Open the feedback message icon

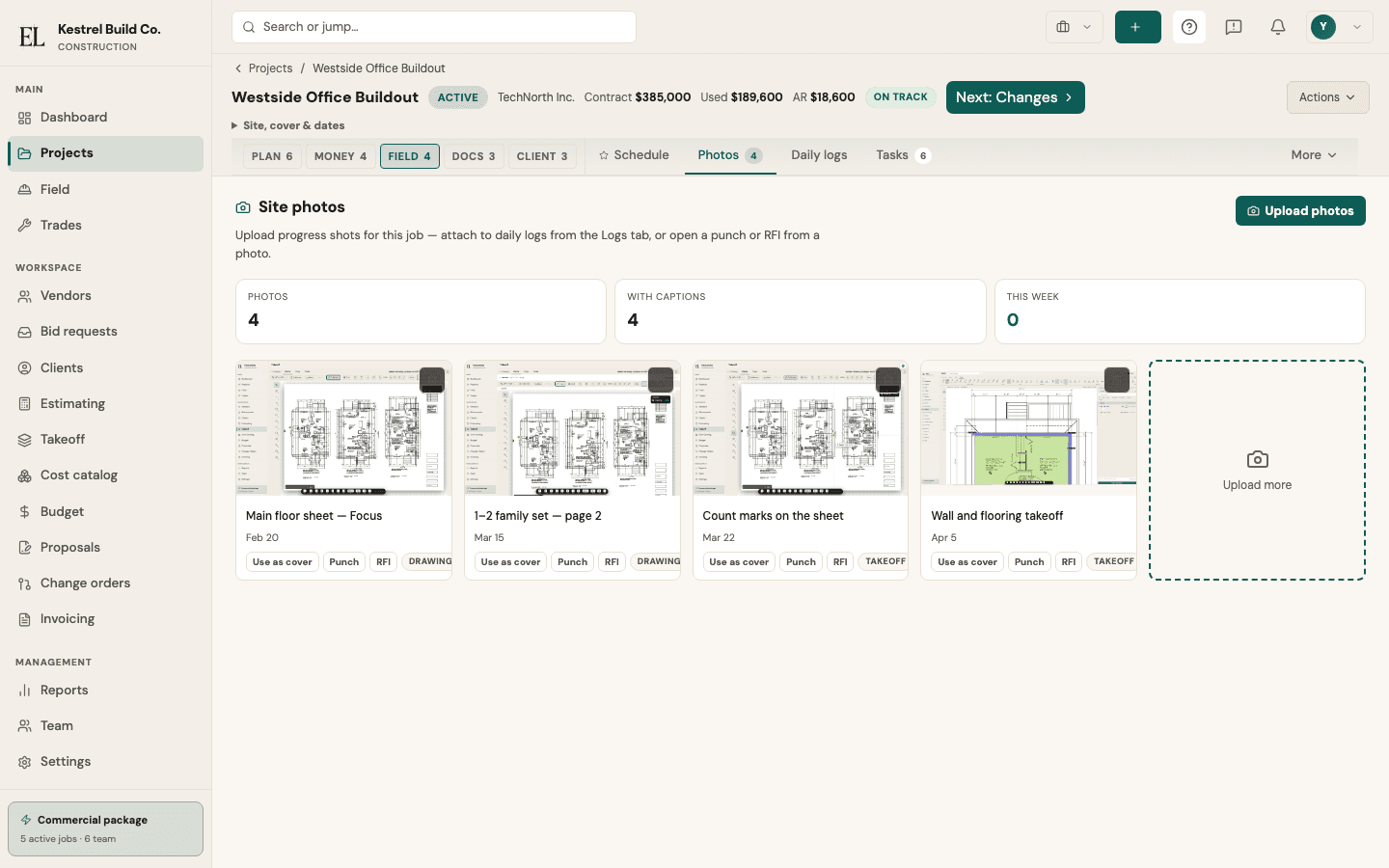coord(1234,27)
